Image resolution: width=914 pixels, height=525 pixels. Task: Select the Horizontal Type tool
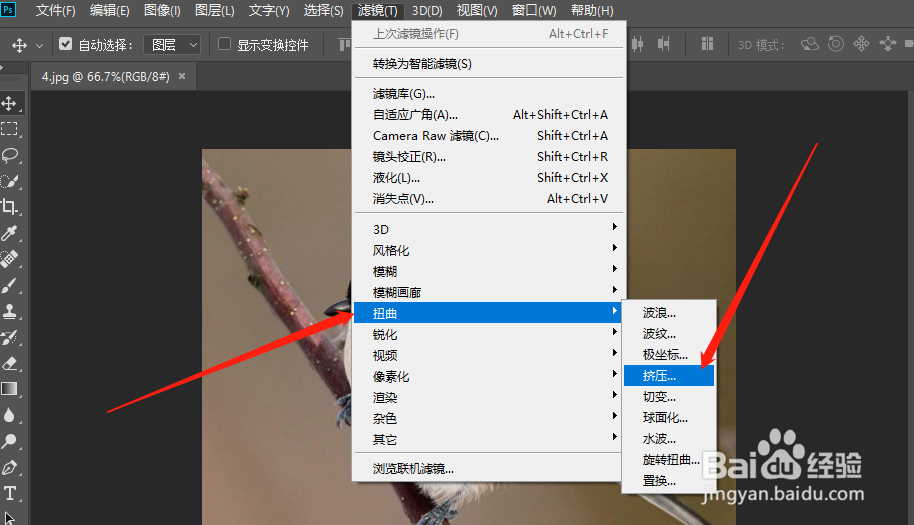click(x=9, y=494)
